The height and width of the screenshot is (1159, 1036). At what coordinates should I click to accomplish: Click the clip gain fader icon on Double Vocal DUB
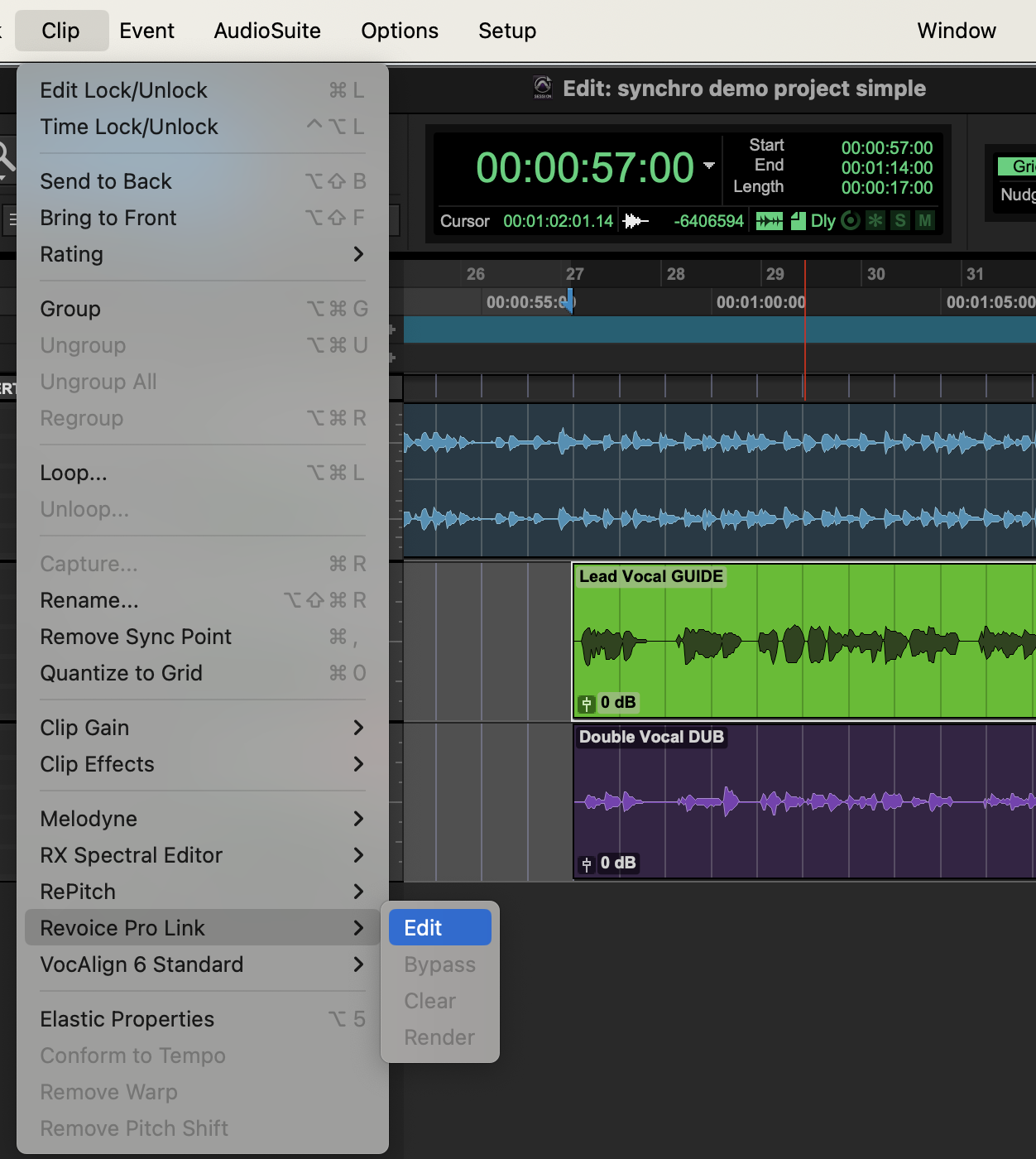(x=587, y=864)
